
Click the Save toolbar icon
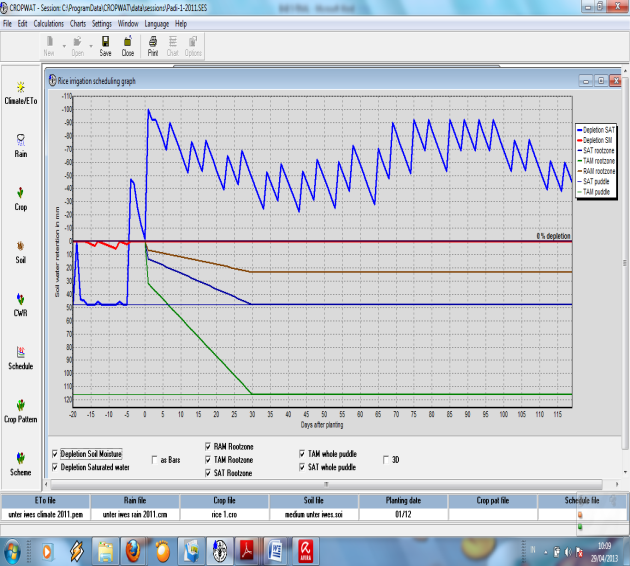coord(105,46)
